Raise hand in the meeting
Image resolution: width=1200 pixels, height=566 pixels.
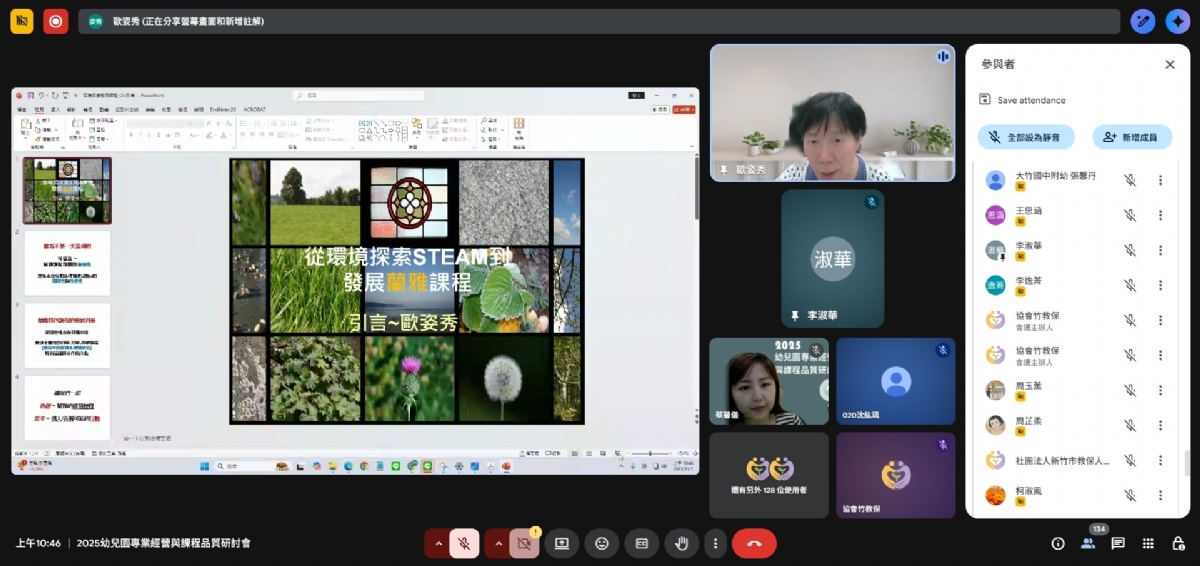682,543
